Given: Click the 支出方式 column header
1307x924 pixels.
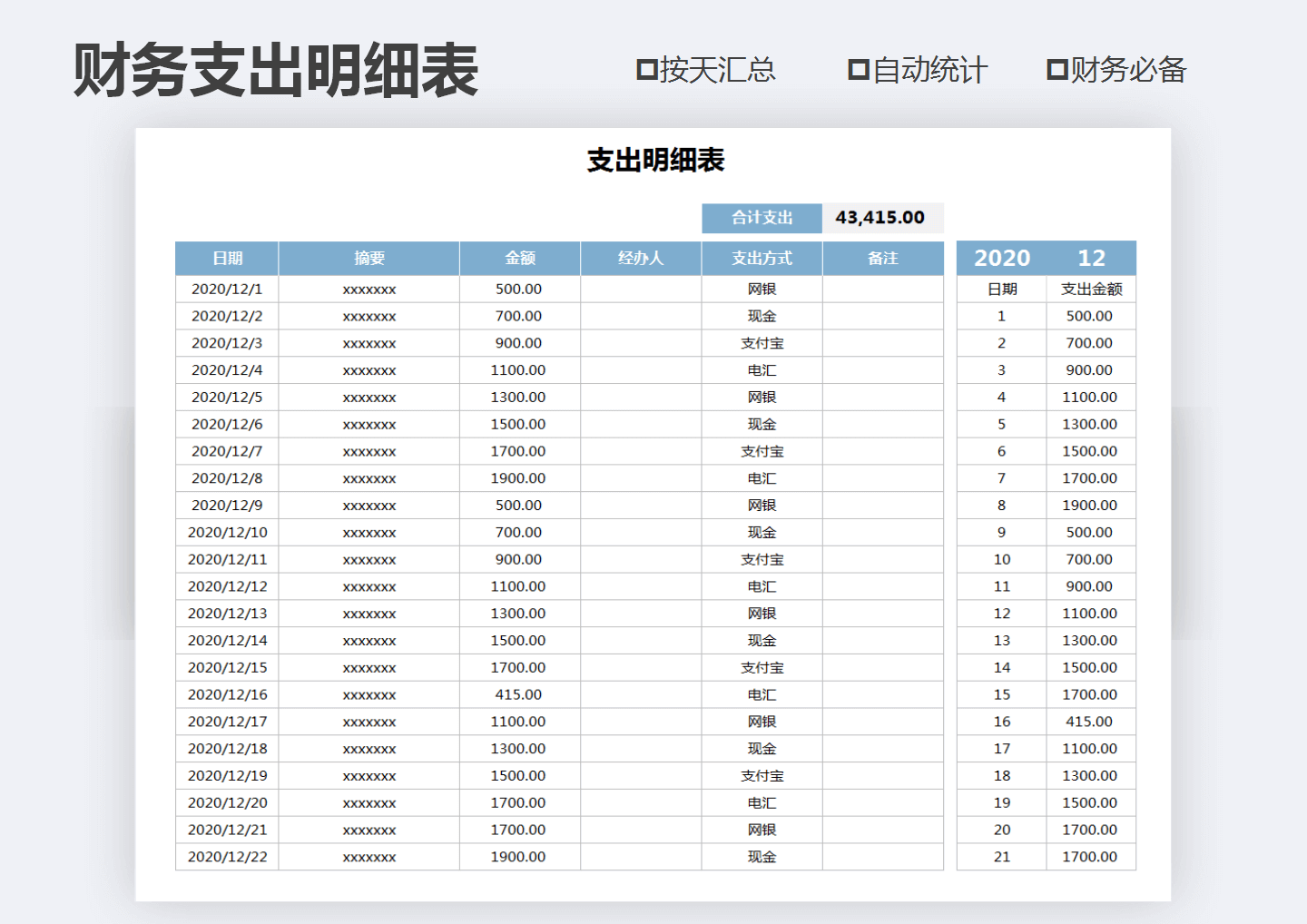Looking at the screenshot, I should tap(762, 258).
